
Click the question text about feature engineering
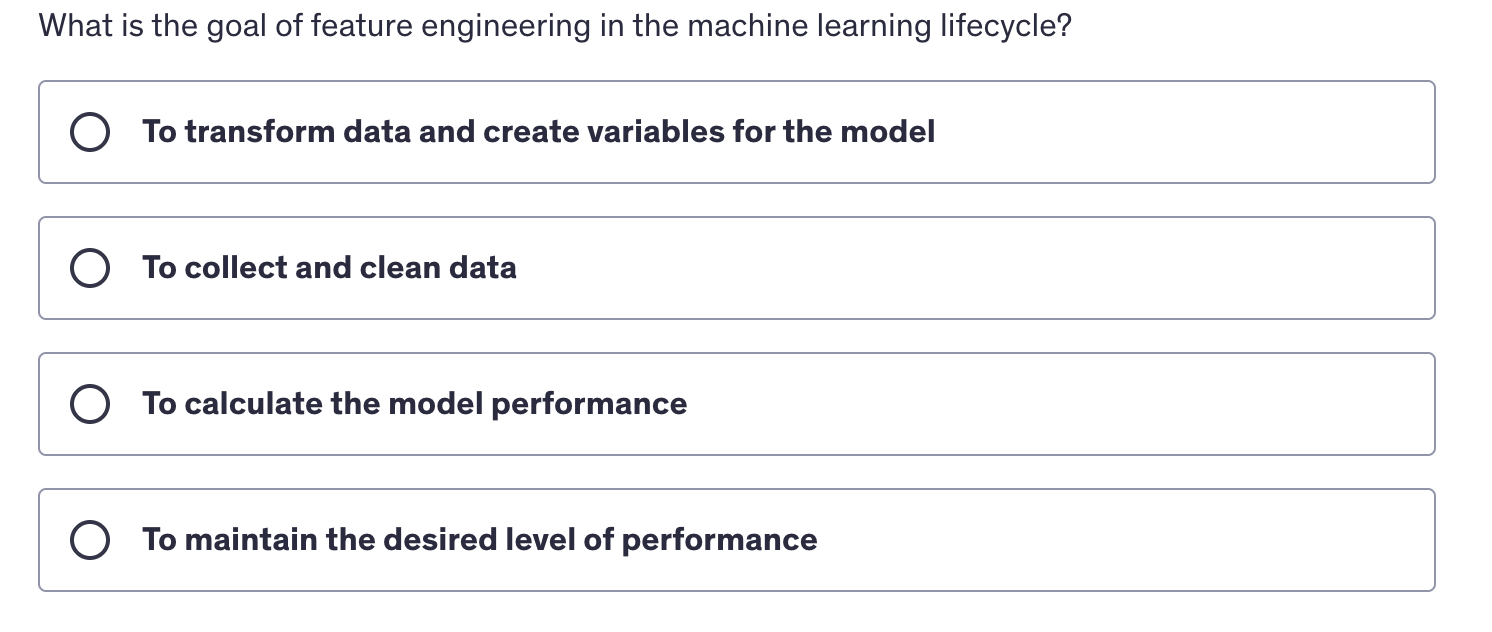555,26
